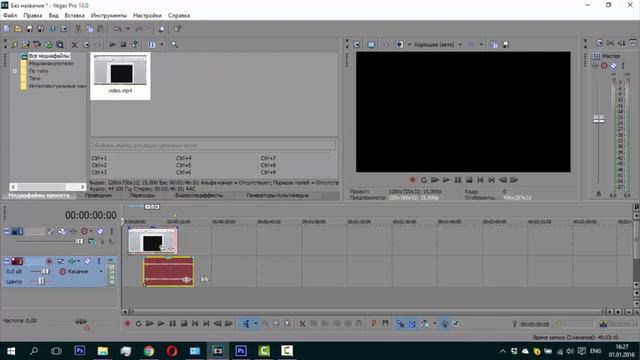Click compositing mode icon on video track

click(92, 242)
